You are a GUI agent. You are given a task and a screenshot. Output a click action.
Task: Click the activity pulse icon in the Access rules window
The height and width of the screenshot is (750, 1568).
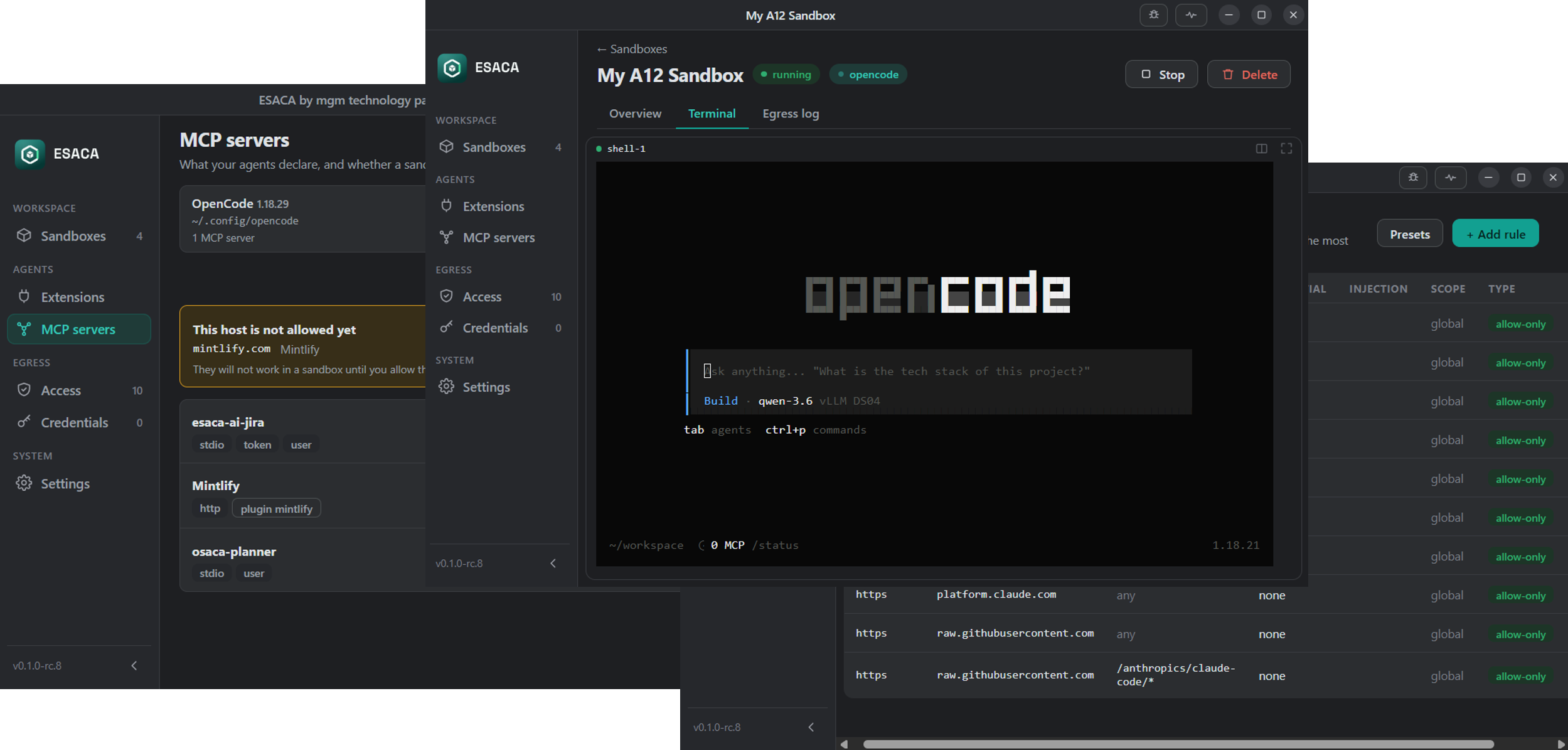click(1451, 178)
